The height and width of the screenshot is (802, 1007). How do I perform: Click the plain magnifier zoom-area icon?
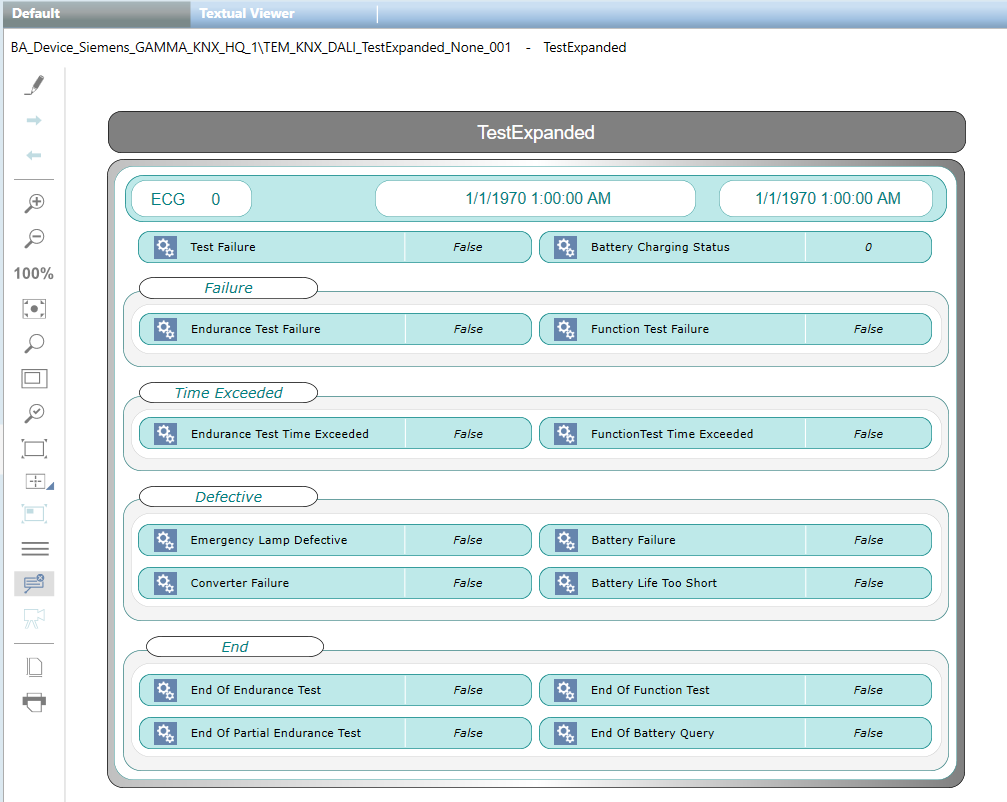click(x=35, y=344)
